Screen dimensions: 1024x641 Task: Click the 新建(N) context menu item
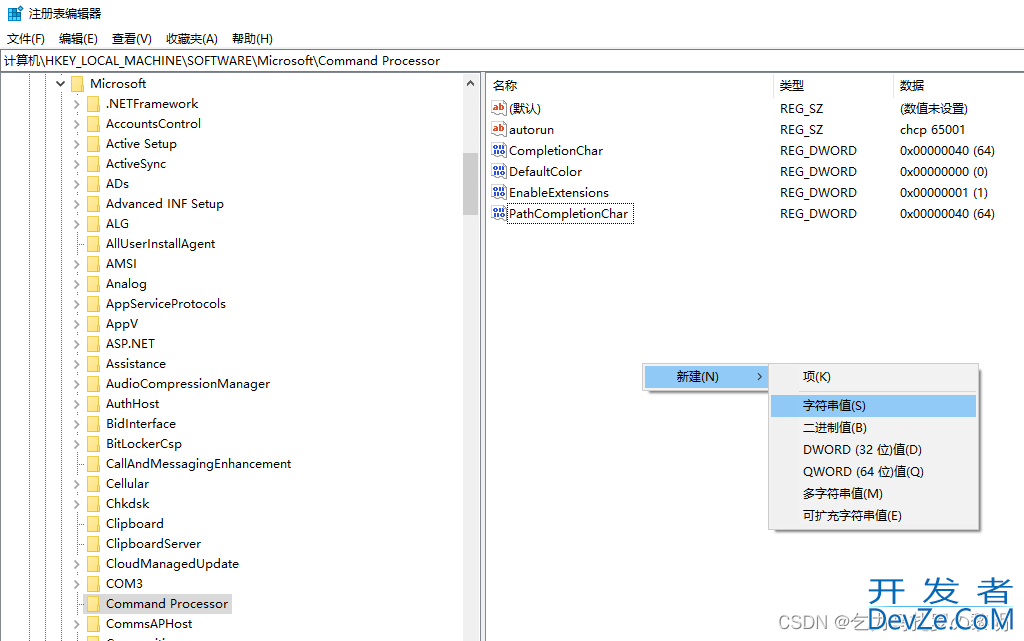click(705, 377)
